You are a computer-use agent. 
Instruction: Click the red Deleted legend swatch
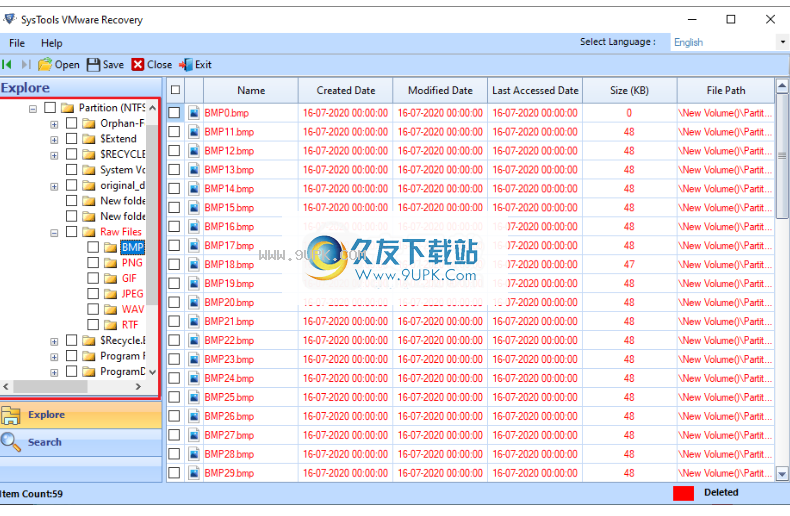click(x=683, y=493)
